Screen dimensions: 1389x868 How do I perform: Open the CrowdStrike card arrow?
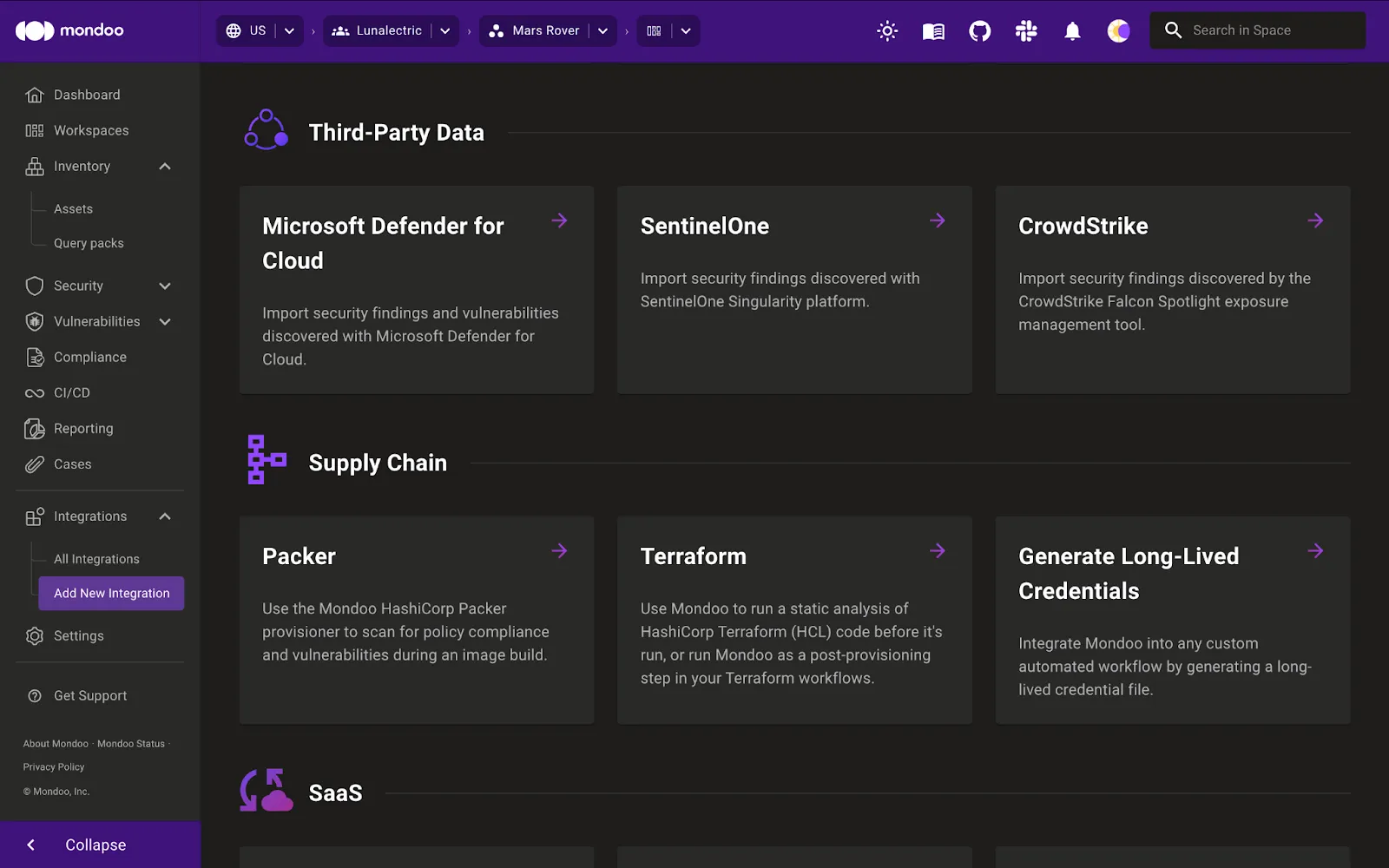point(1316,220)
